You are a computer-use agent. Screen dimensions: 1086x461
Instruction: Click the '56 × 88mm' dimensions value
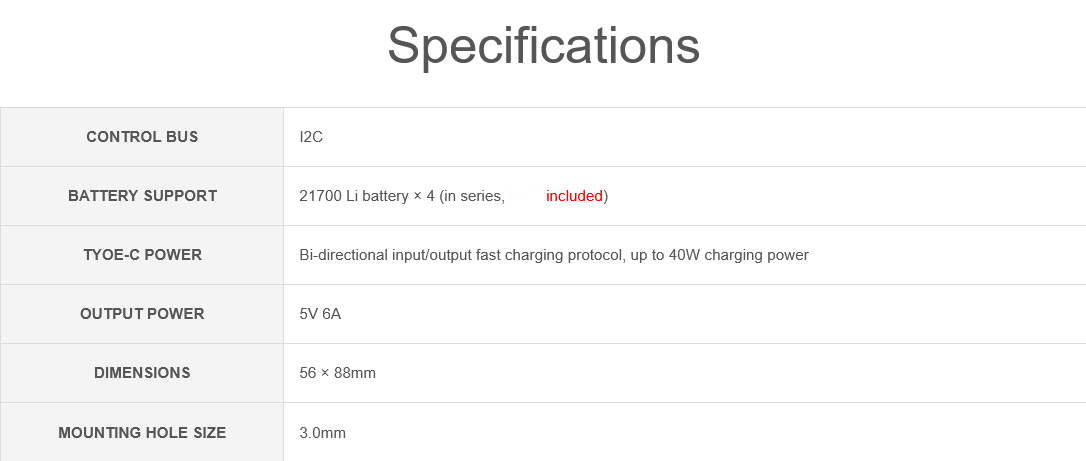(x=337, y=372)
